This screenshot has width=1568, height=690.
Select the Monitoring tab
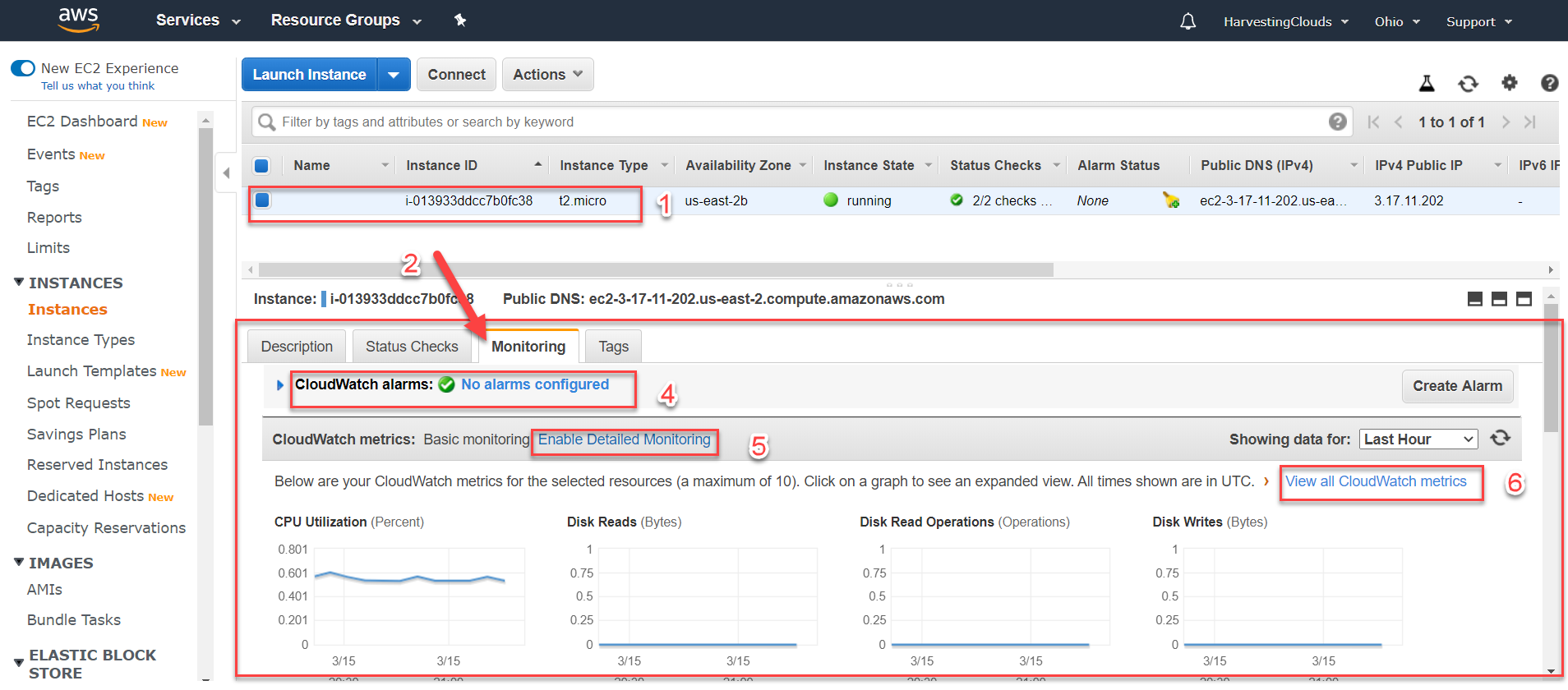(x=528, y=347)
